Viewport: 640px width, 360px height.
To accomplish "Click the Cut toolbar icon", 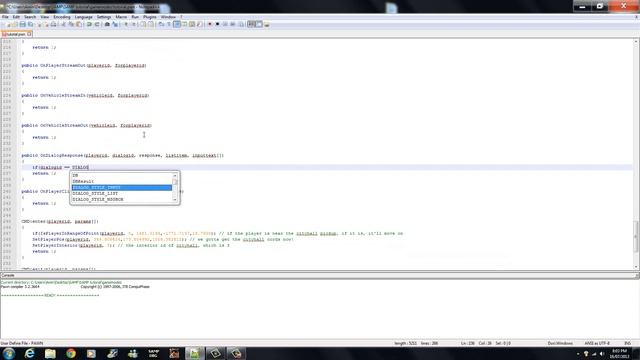I will click(x=63, y=24).
